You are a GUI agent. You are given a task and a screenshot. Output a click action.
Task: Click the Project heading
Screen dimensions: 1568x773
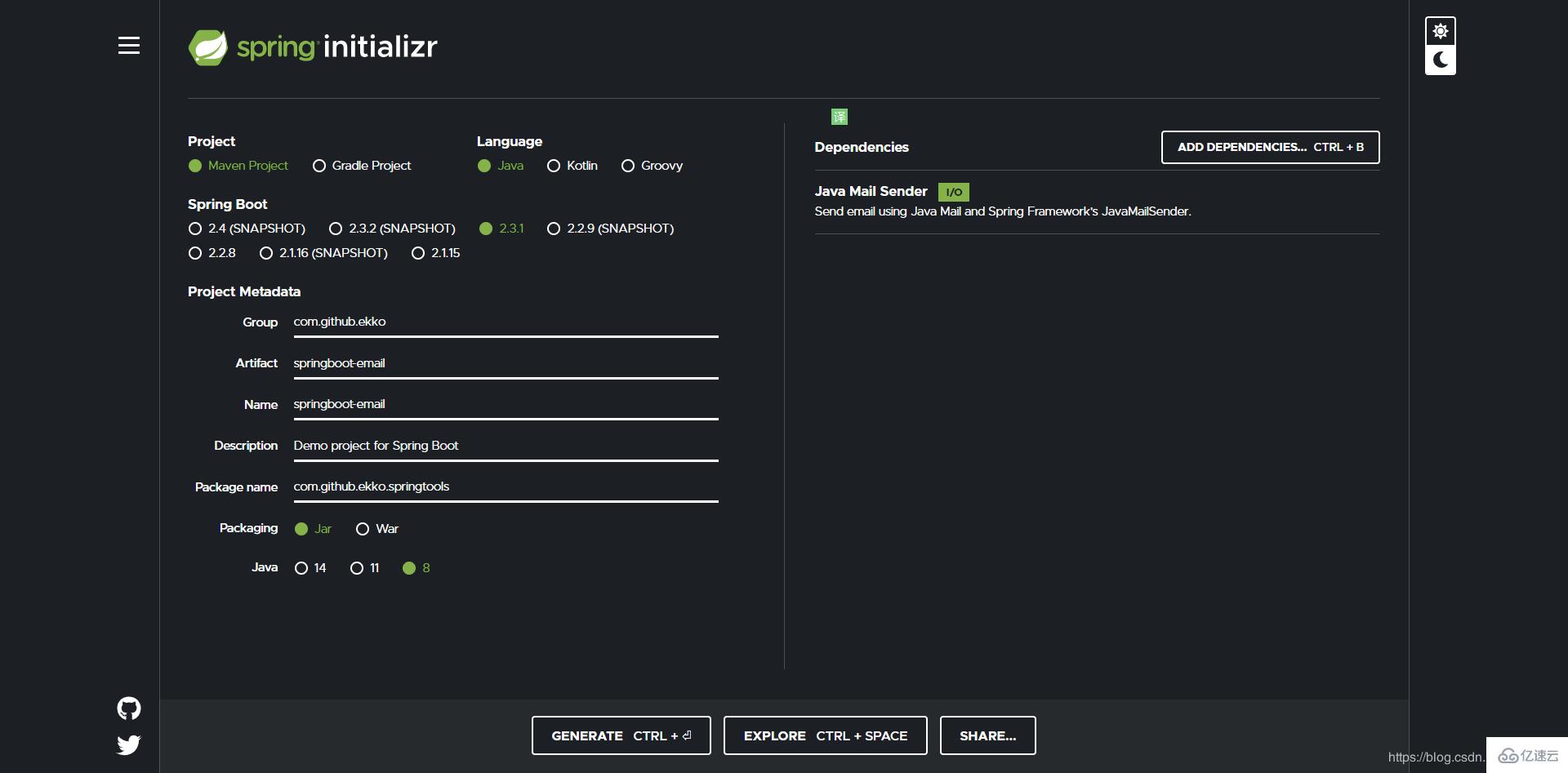[x=212, y=141]
